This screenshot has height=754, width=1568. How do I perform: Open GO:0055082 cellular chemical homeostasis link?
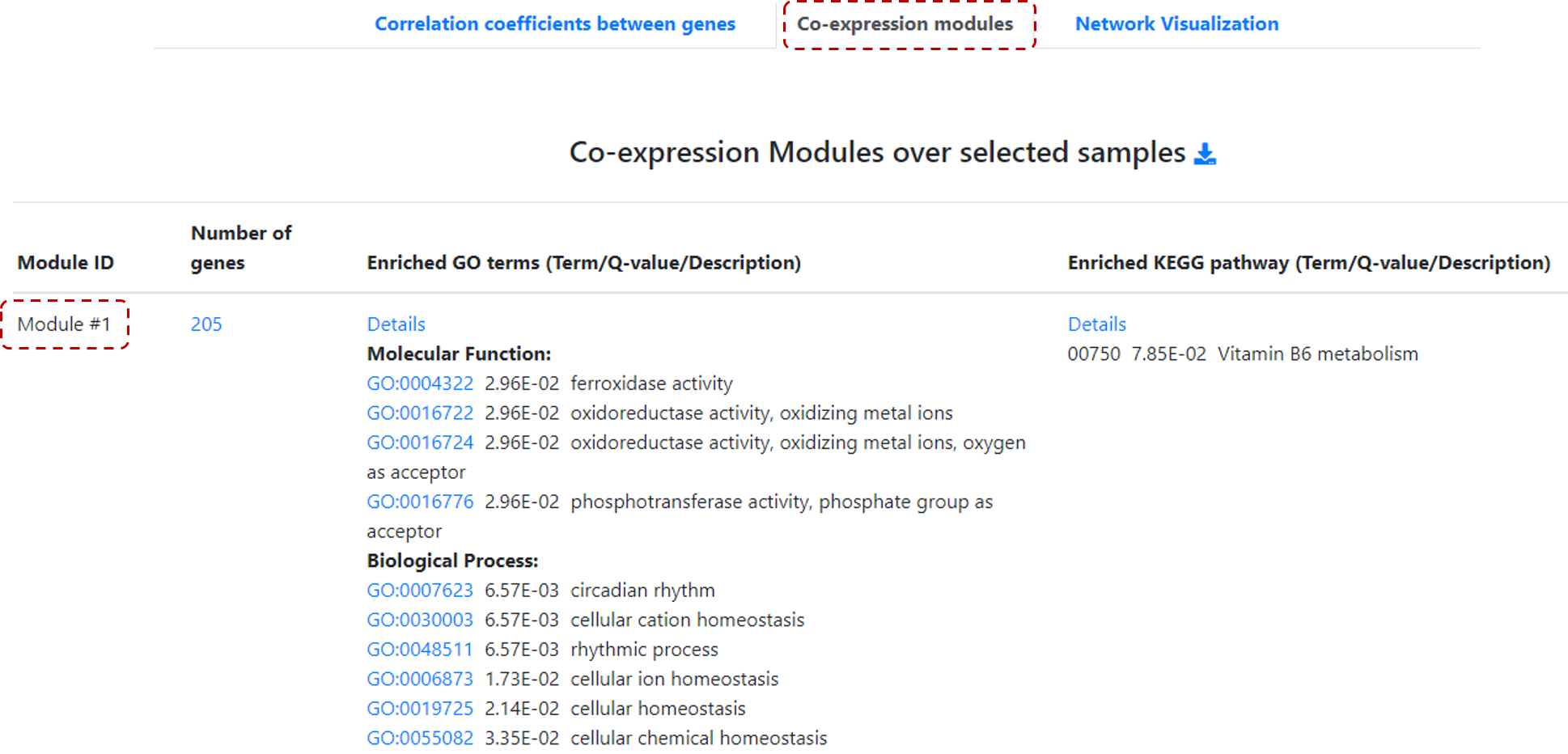[420, 738]
